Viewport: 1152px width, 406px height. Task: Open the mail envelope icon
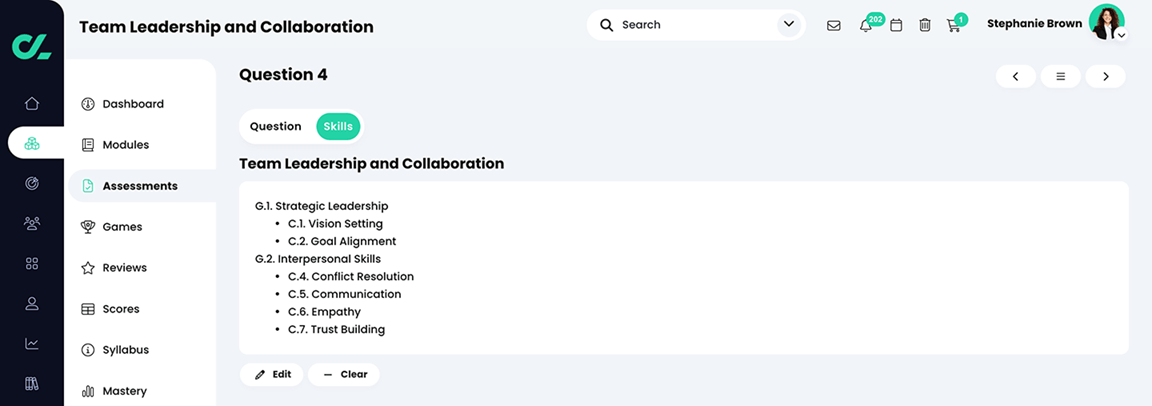[834, 26]
